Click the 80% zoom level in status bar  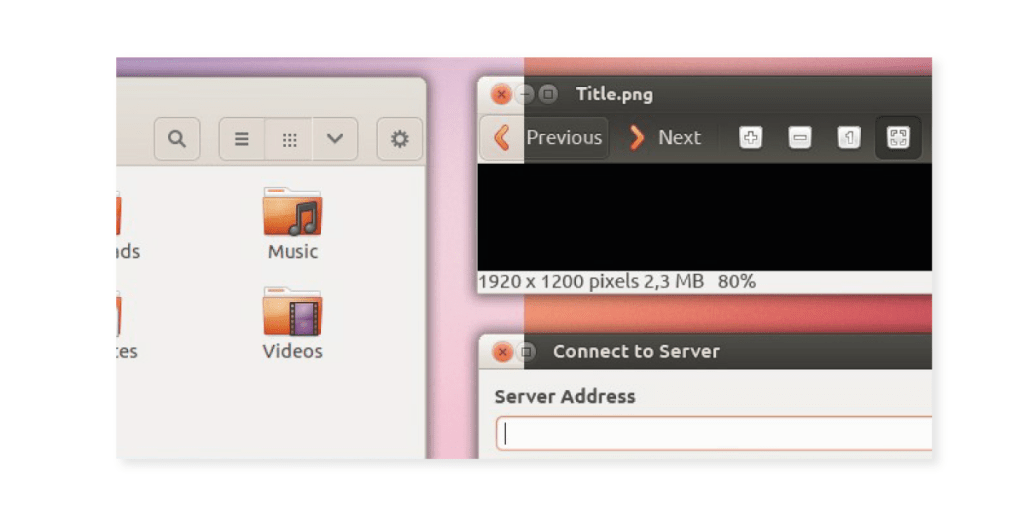(737, 282)
